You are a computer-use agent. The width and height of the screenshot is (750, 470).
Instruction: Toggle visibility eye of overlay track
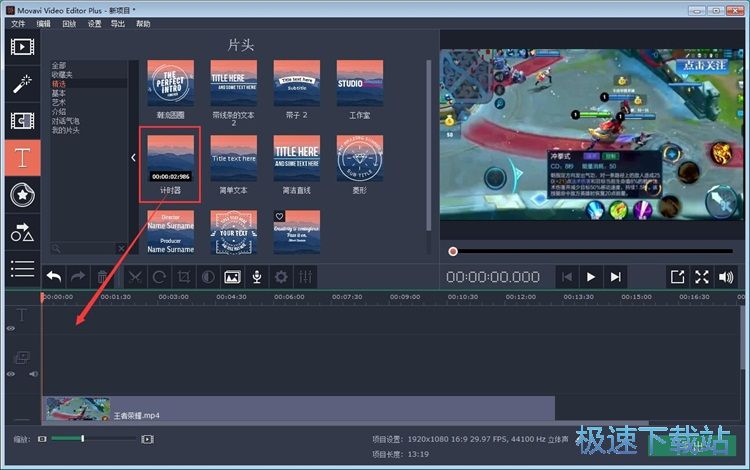(11, 374)
